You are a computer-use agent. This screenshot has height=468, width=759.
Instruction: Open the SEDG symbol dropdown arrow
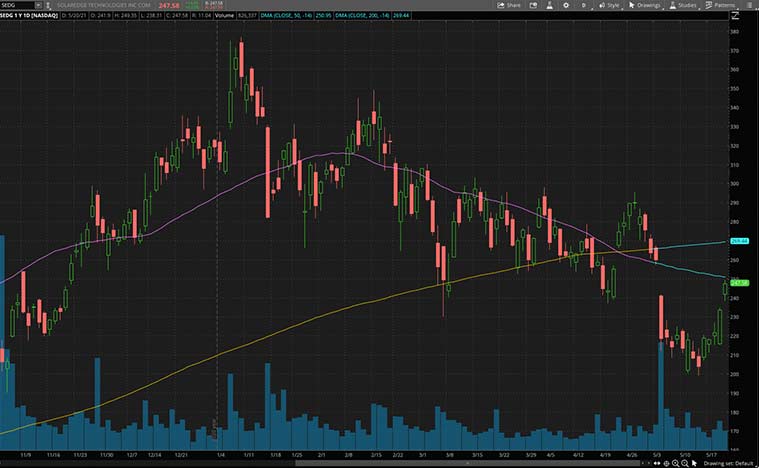point(40,5)
